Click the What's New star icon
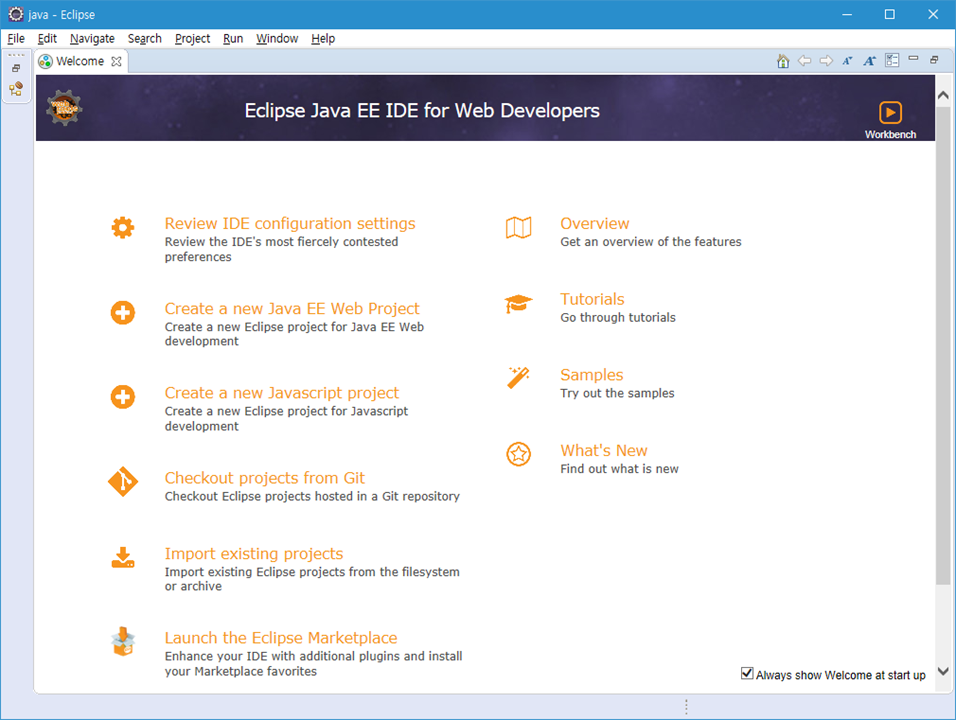Viewport: 956px width, 720px height. (x=519, y=454)
